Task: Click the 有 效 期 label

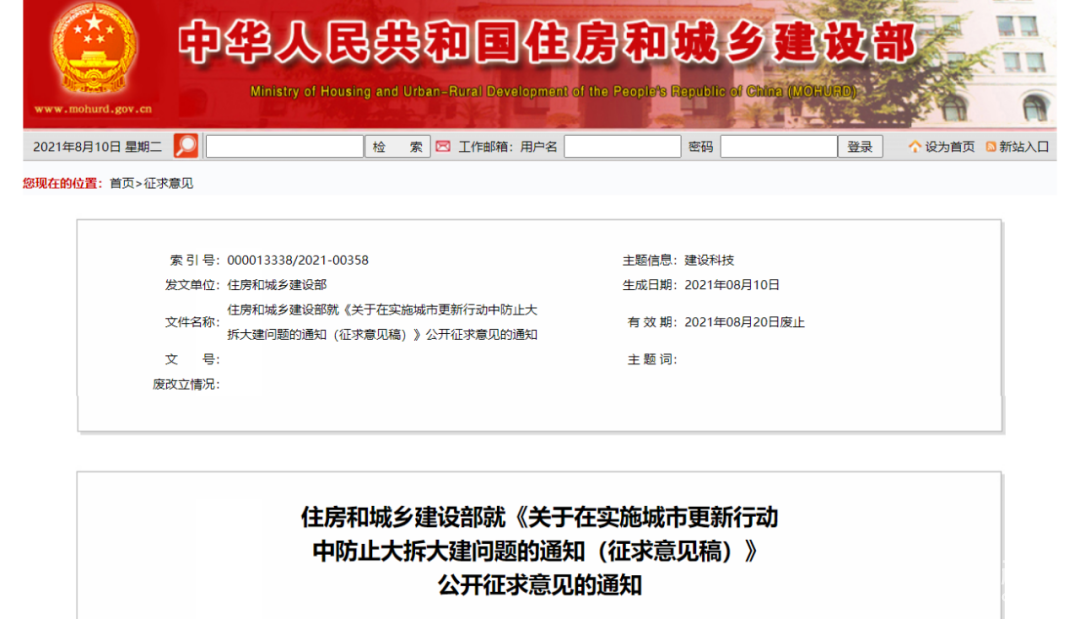Action: [652, 322]
